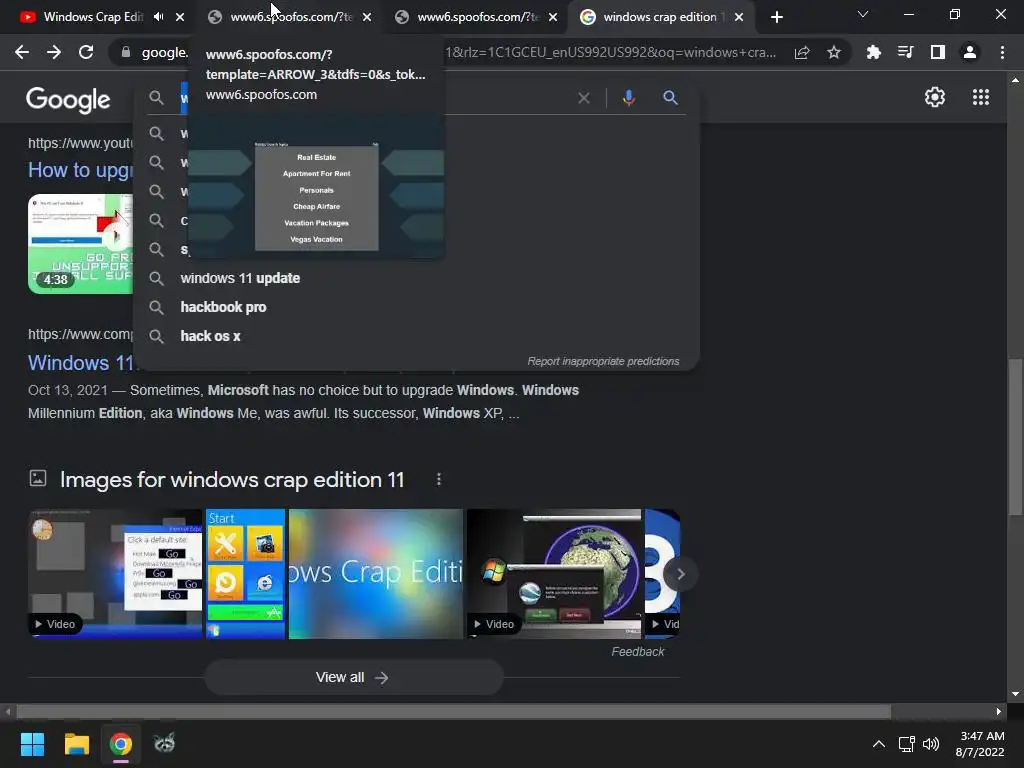Show next images with the carousel arrow
Viewport: 1024px width, 768px height.
pos(680,574)
